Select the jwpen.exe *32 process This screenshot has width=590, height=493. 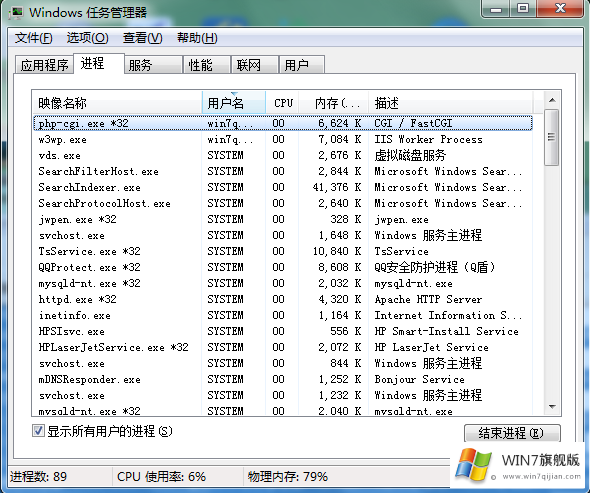[x=283, y=219]
